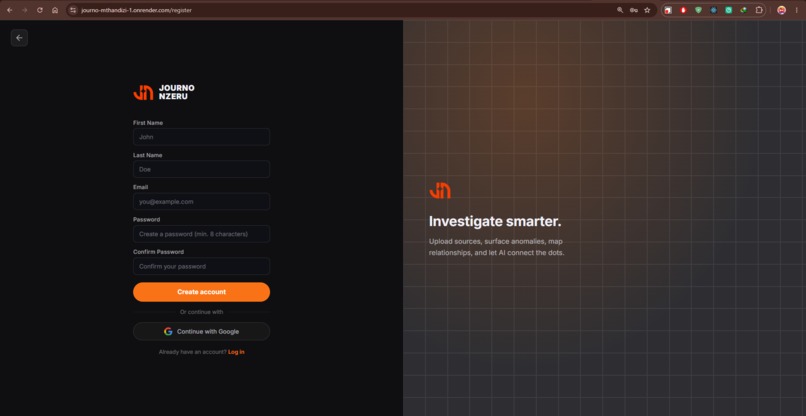Follow the Log in link
The image size is (806, 416).
point(236,352)
